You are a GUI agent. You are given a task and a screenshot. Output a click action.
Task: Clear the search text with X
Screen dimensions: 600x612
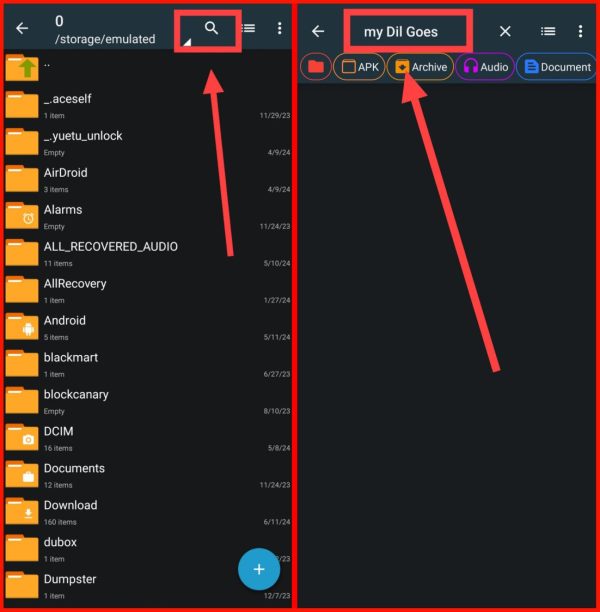505,31
